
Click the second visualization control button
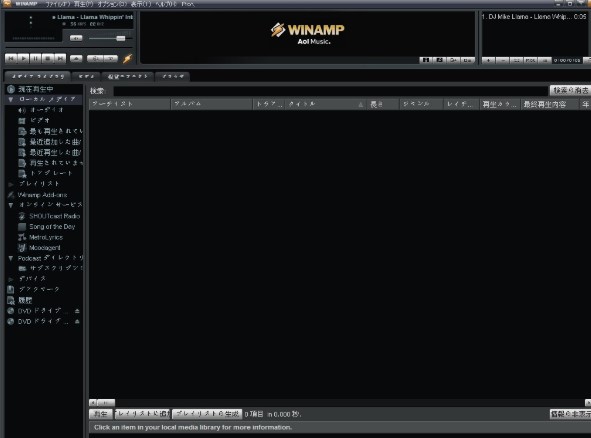(x=439, y=60)
